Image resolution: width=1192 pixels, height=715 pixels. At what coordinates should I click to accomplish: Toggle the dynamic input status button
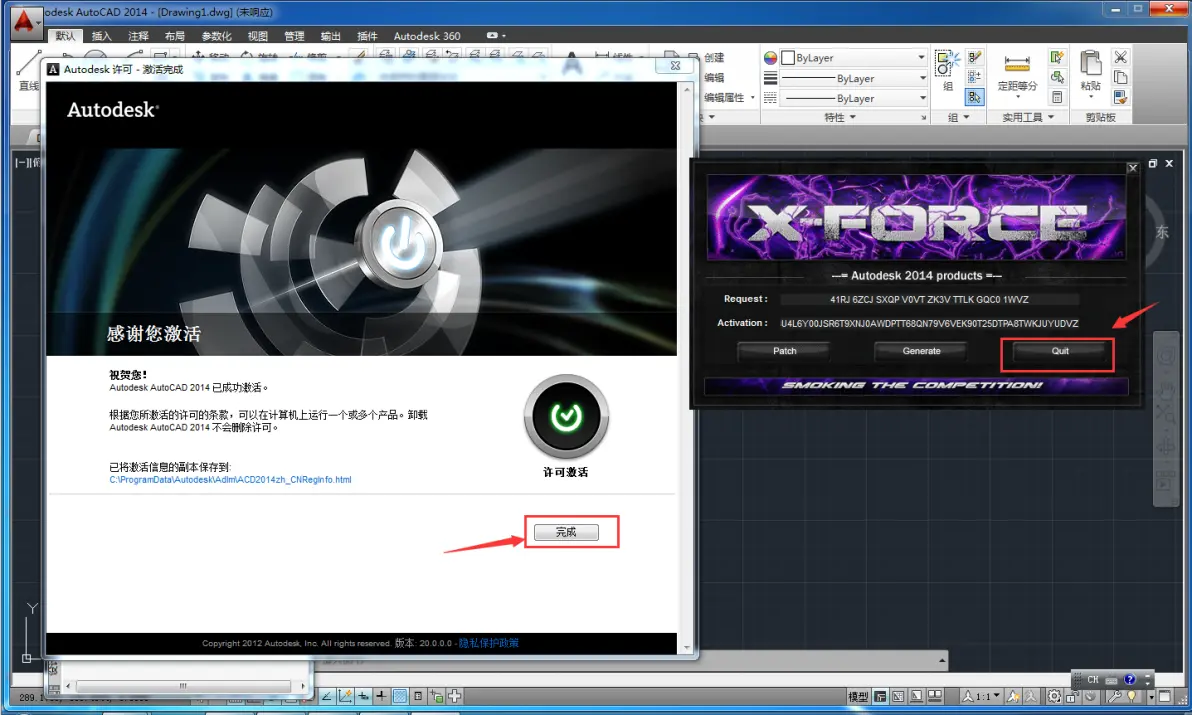click(x=363, y=696)
